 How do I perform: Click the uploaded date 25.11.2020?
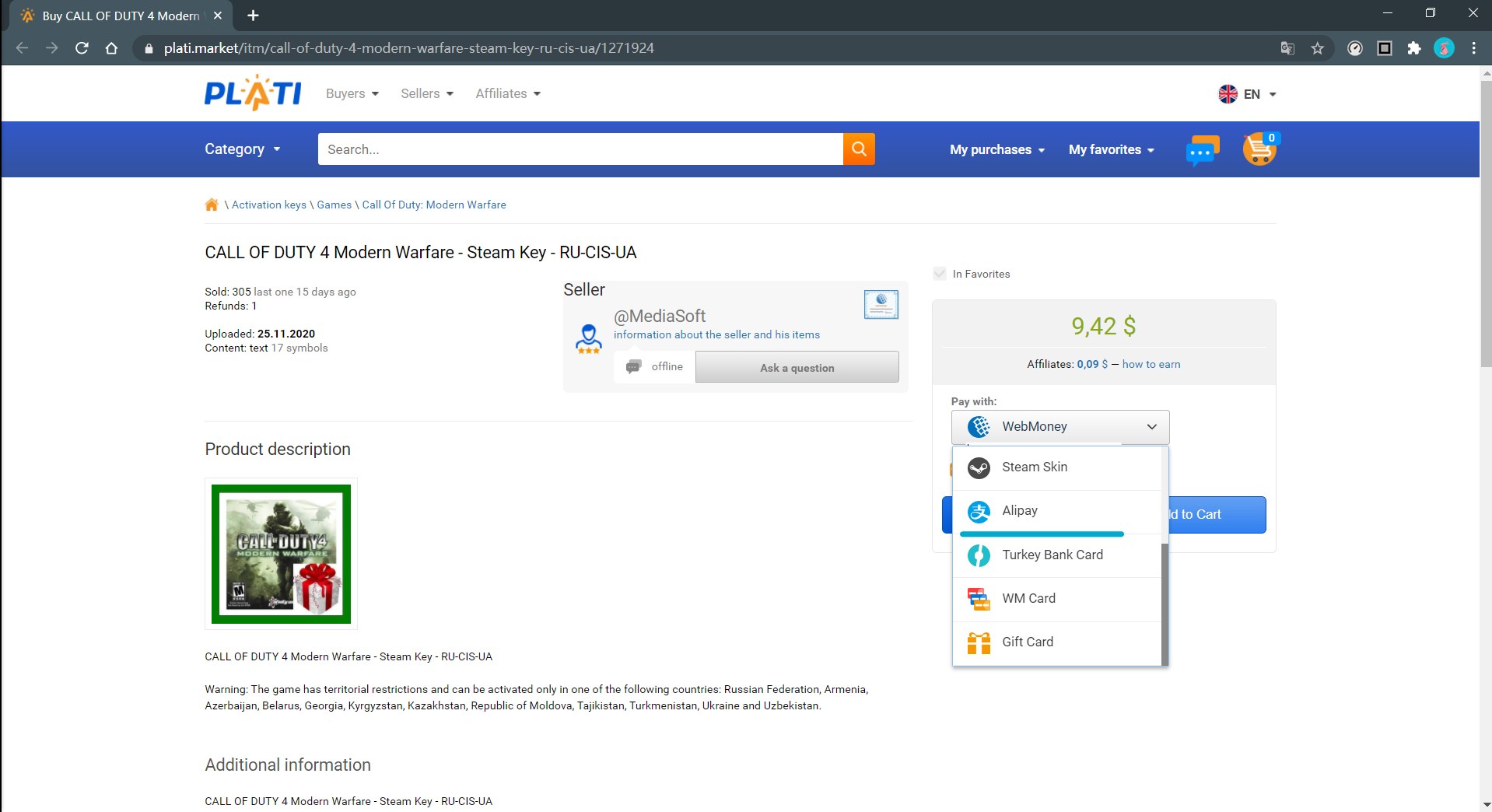pyautogui.click(x=286, y=334)
